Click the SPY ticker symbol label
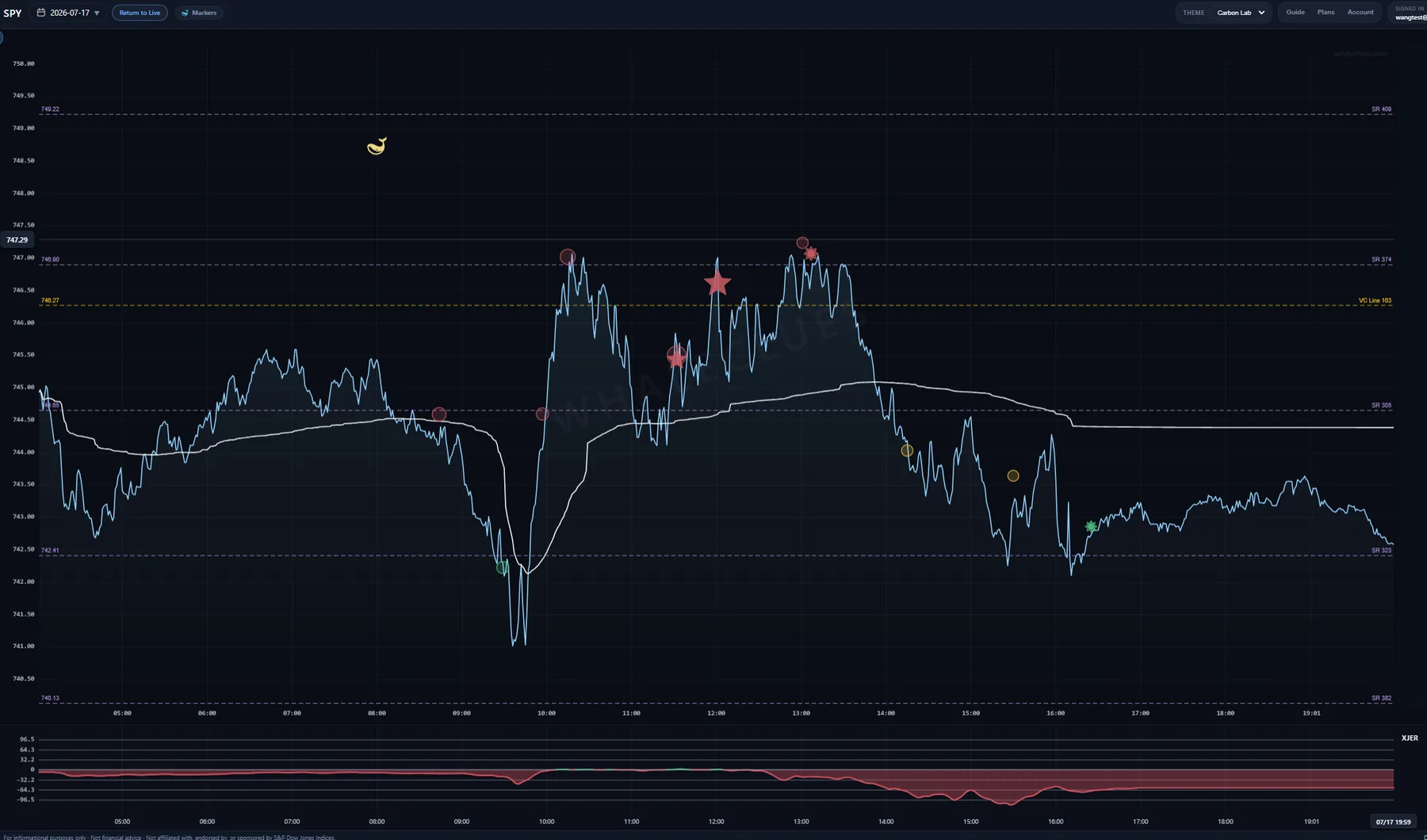The width and height of the screenshot is (1427, 840). coord(13,13)
